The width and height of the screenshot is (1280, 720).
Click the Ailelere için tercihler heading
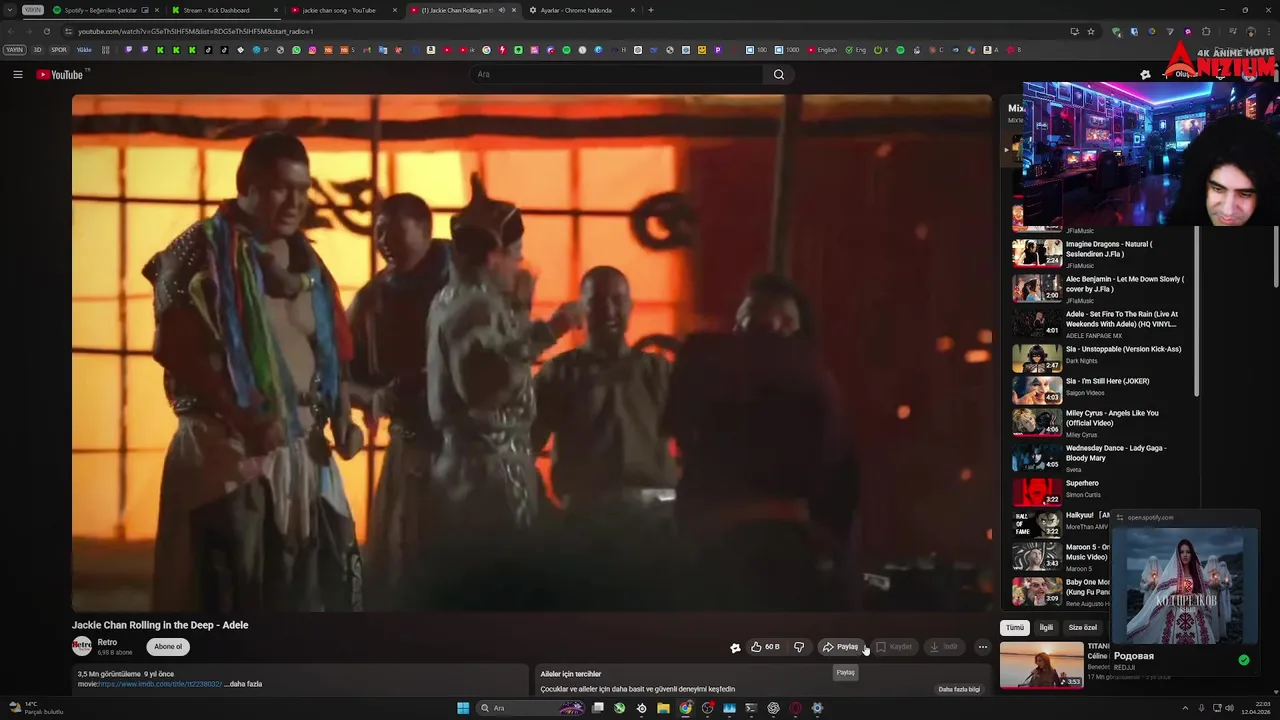pyautogui.click(x=571, y=674)
